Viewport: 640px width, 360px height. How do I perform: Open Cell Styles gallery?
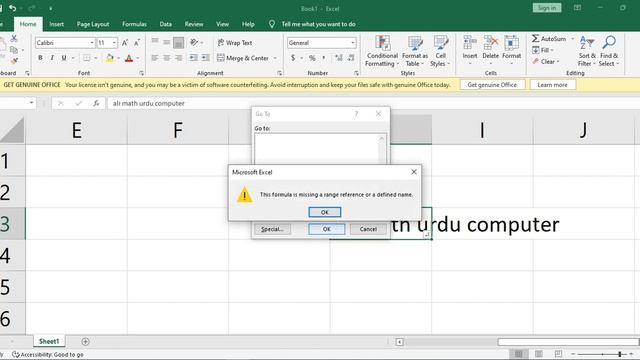point(440,51)
